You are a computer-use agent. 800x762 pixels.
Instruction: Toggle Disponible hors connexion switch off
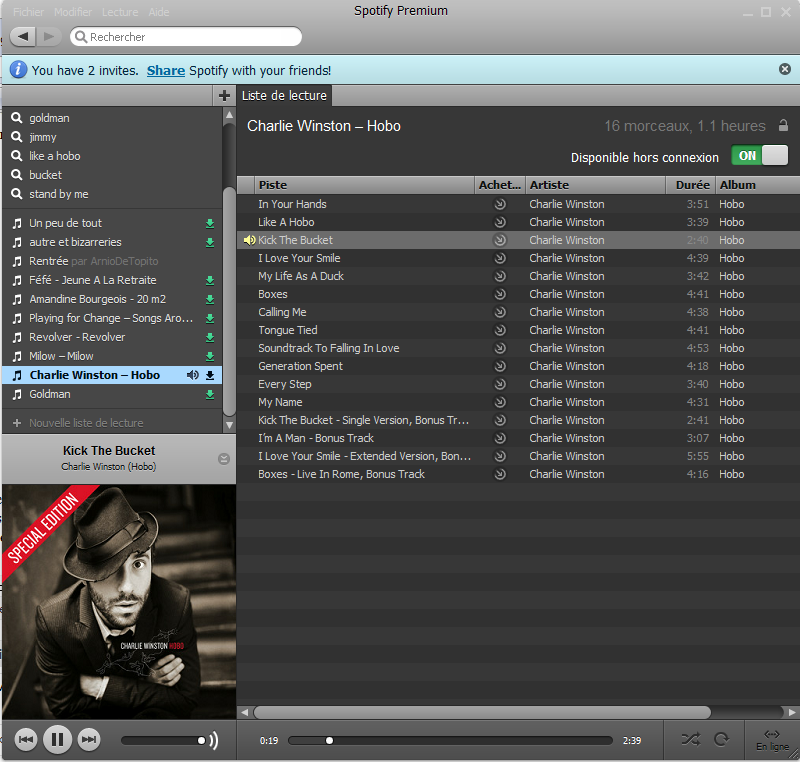coord(759,156)
